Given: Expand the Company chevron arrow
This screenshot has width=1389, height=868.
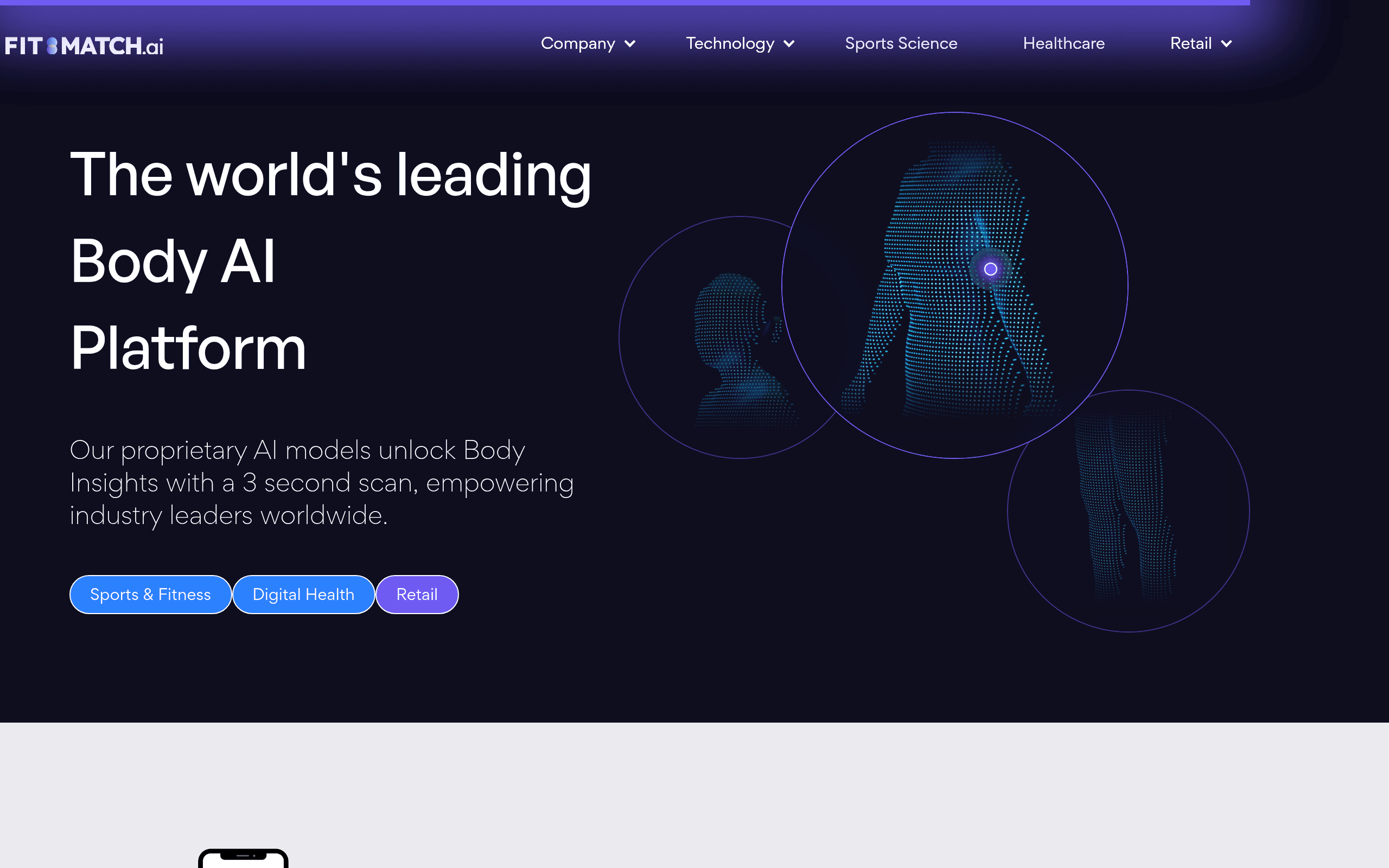Looking at the screenshot, I should [x=629, y=44].
